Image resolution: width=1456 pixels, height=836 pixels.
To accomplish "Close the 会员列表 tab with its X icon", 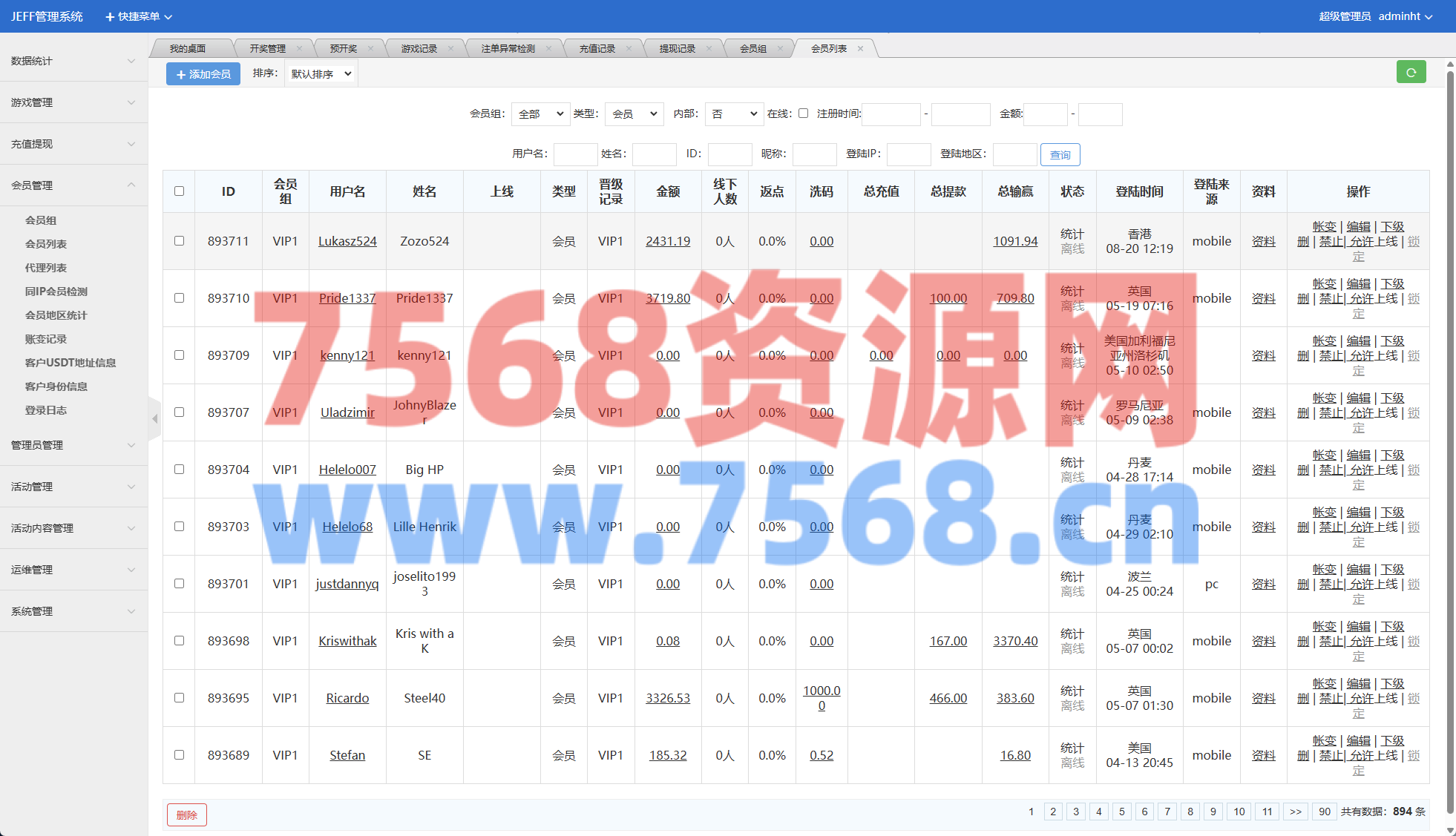I will pos(860,49).
